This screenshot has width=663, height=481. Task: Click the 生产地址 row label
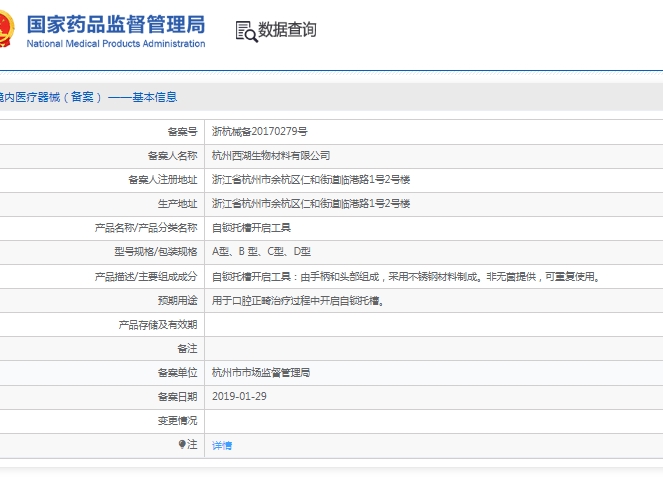coord(178,204)
